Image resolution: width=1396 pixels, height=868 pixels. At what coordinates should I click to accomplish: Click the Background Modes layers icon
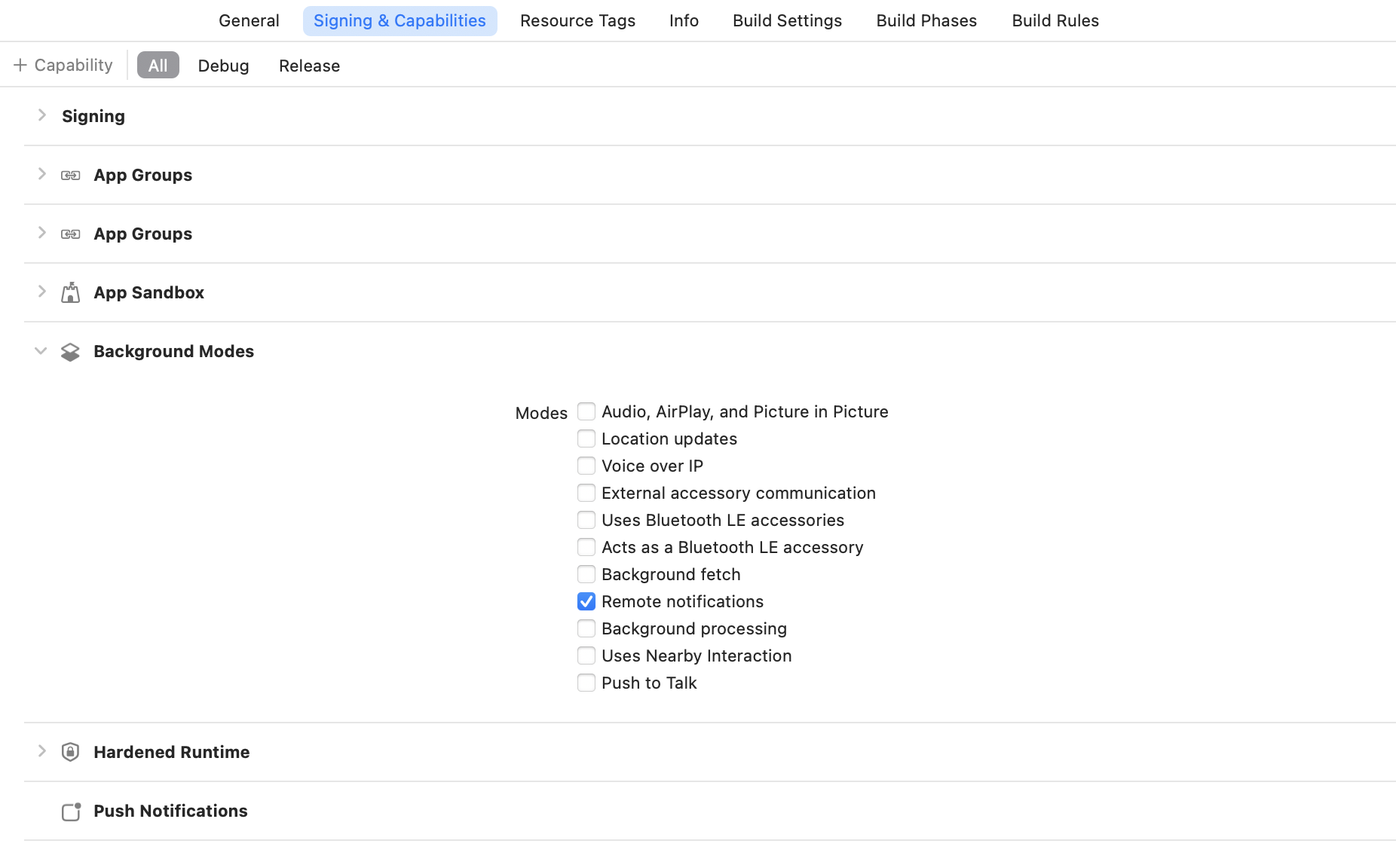coord(70,352)
